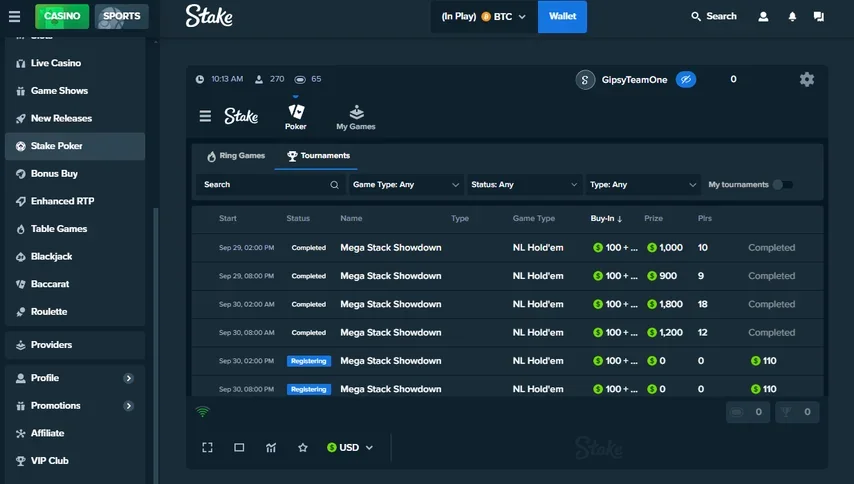The width and height of the screenshot is (854, 484).
Task: Open Sep 30, 02:00 AM Mega Stack Showdown
Action: (x=507, y=304)
